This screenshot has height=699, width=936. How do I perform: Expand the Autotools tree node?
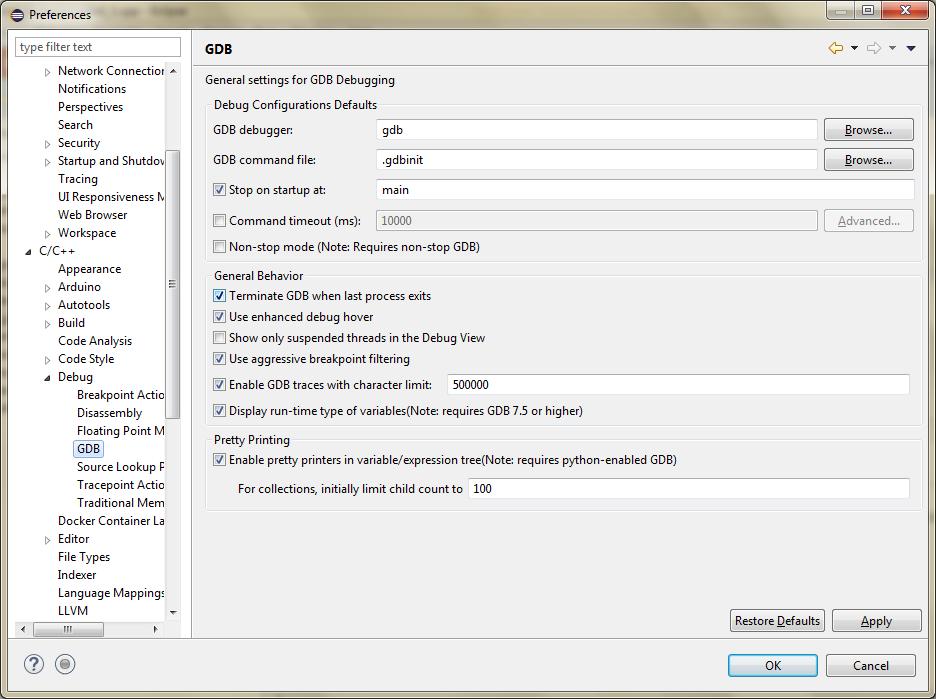pos(48,306)
